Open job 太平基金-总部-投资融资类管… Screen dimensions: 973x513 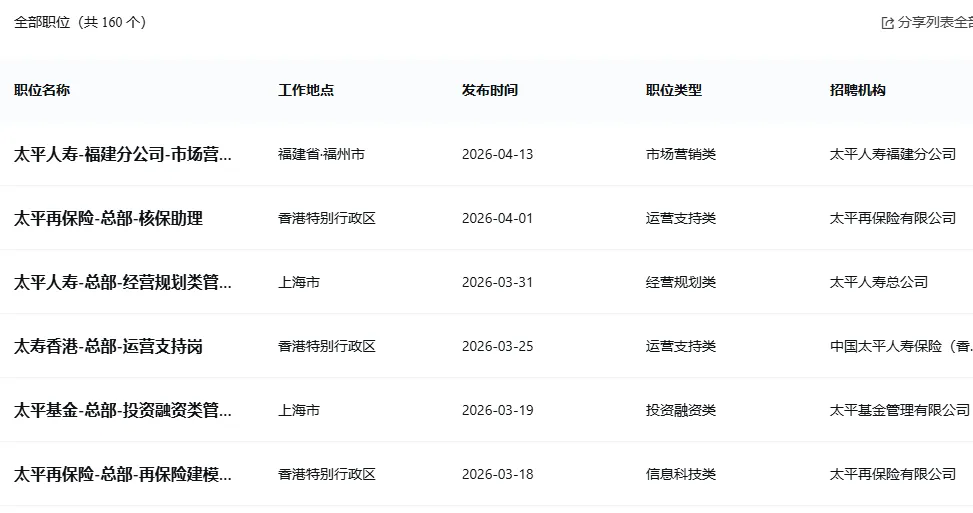click(x=123, y=410)
